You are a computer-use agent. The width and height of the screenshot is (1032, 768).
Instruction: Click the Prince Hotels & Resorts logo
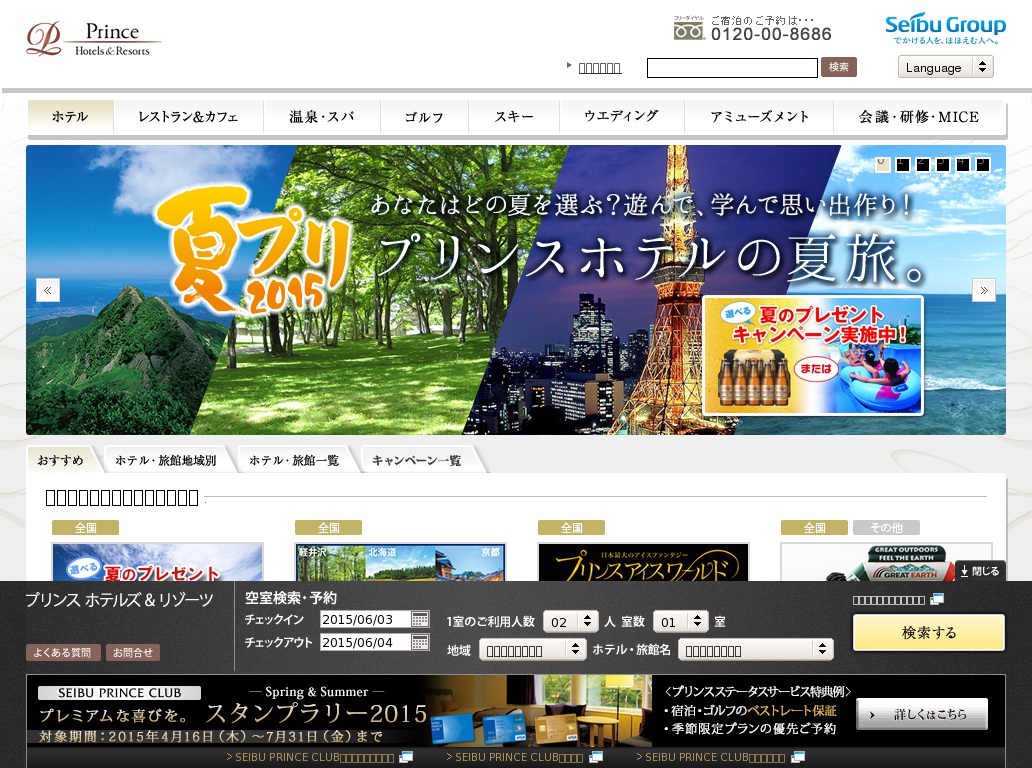tap(92, 39)
